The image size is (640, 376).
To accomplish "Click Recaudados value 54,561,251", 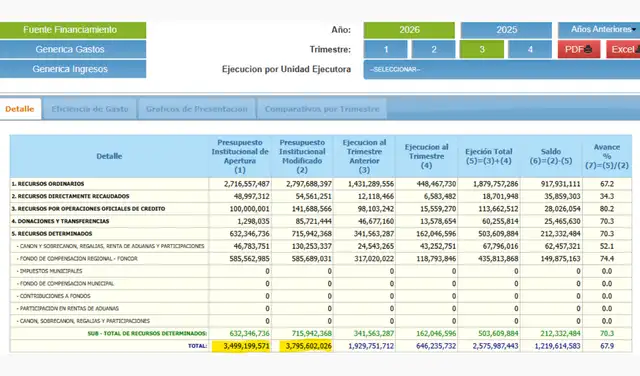I will [313, 196].
